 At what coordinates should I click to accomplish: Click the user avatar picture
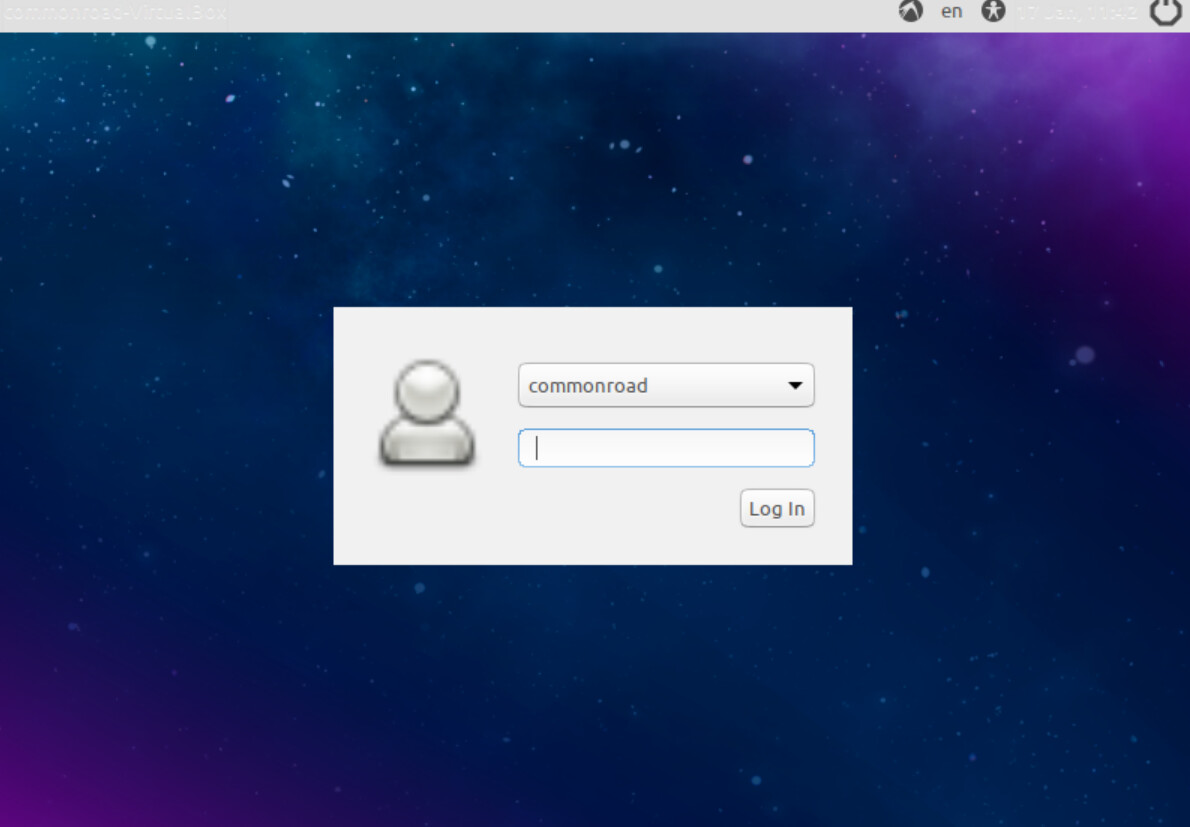(426, 414)
